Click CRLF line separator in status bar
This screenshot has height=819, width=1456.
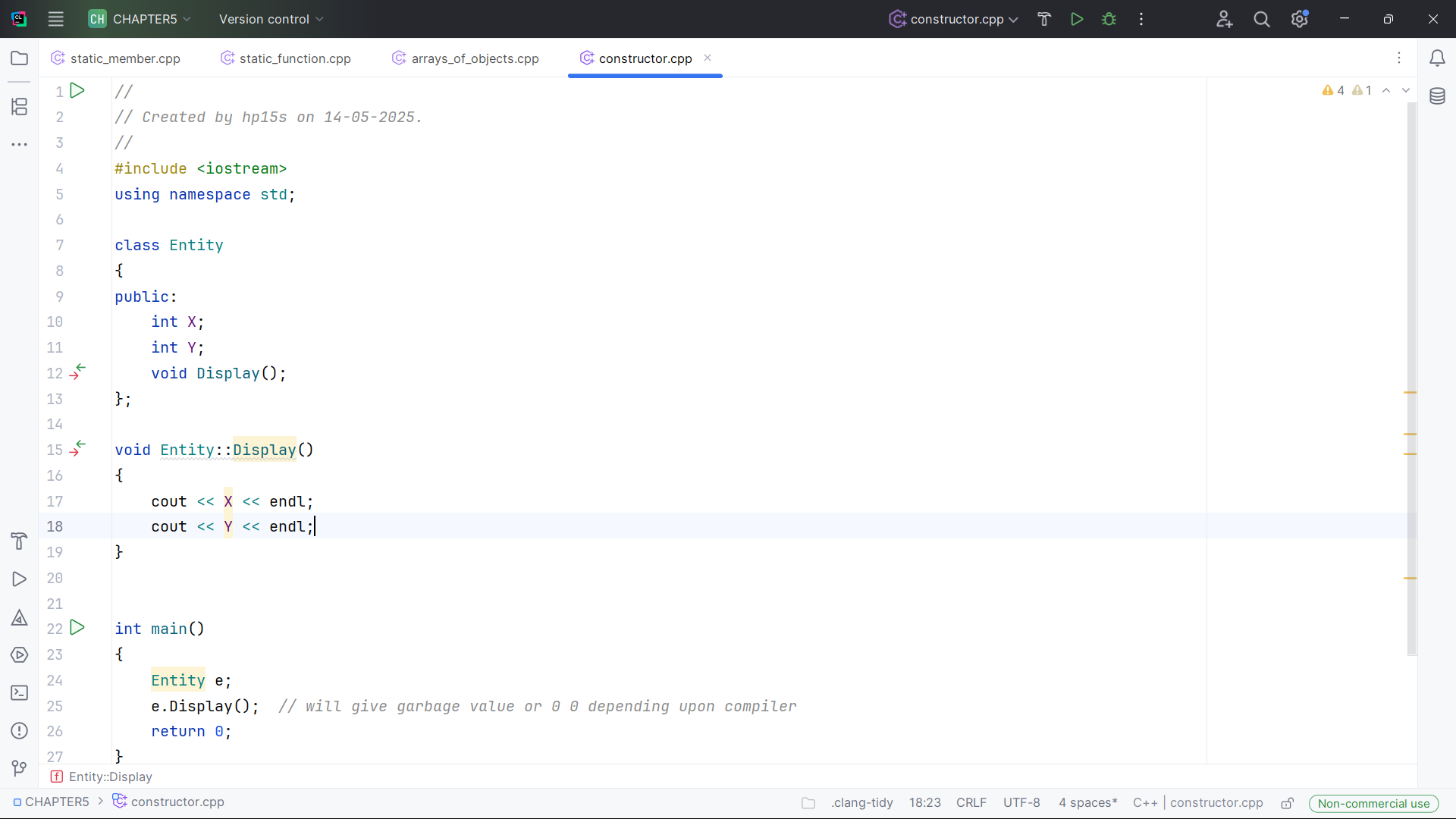pyautogui.click(x=971, y=802)
